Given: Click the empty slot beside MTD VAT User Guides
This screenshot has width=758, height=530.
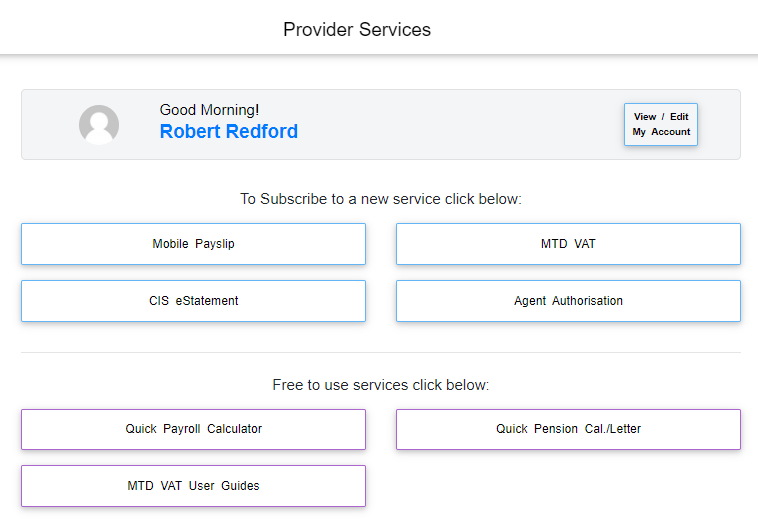Looking at the screenshot, I should (568, 486).
